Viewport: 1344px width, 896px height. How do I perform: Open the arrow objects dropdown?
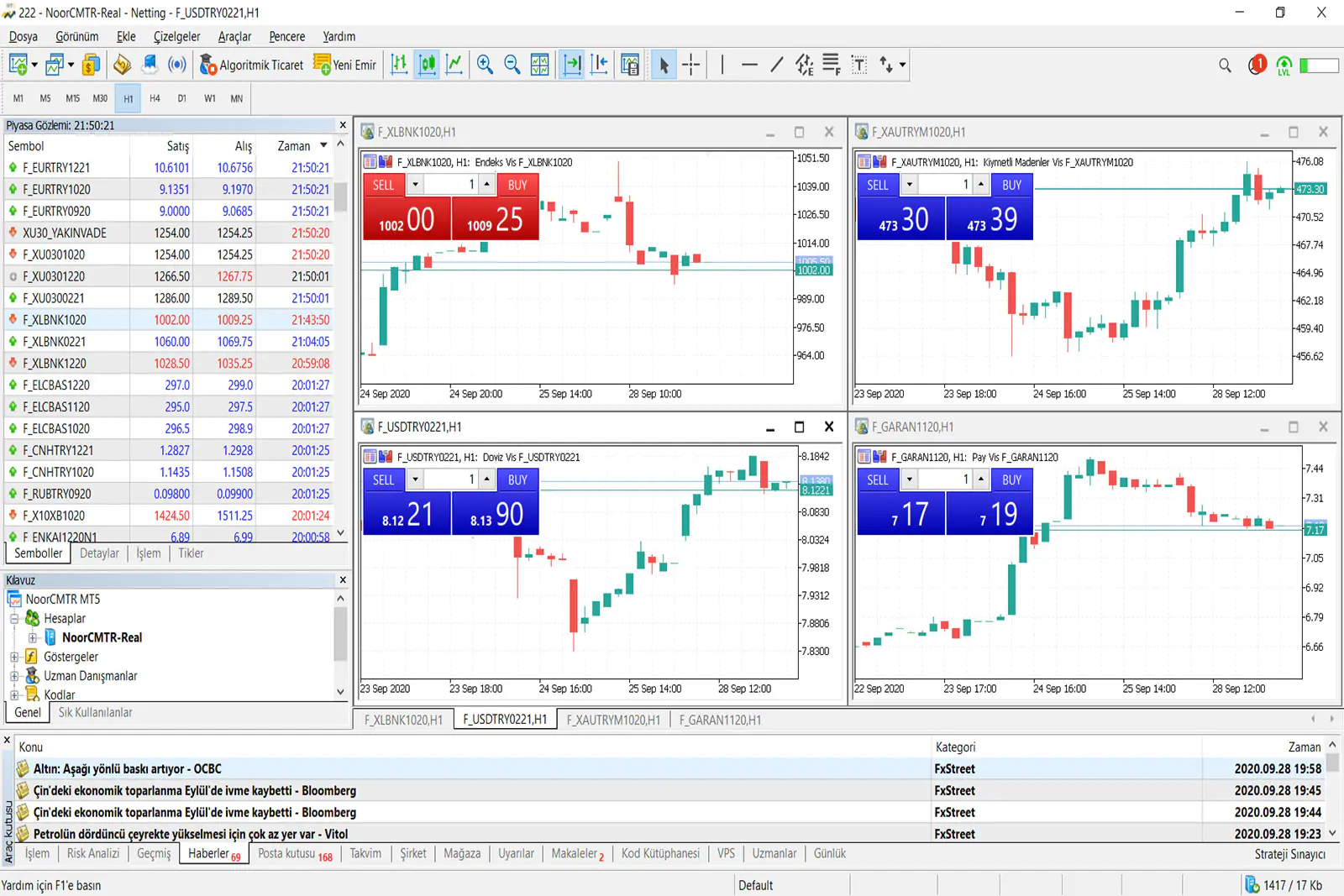[900, 65]
